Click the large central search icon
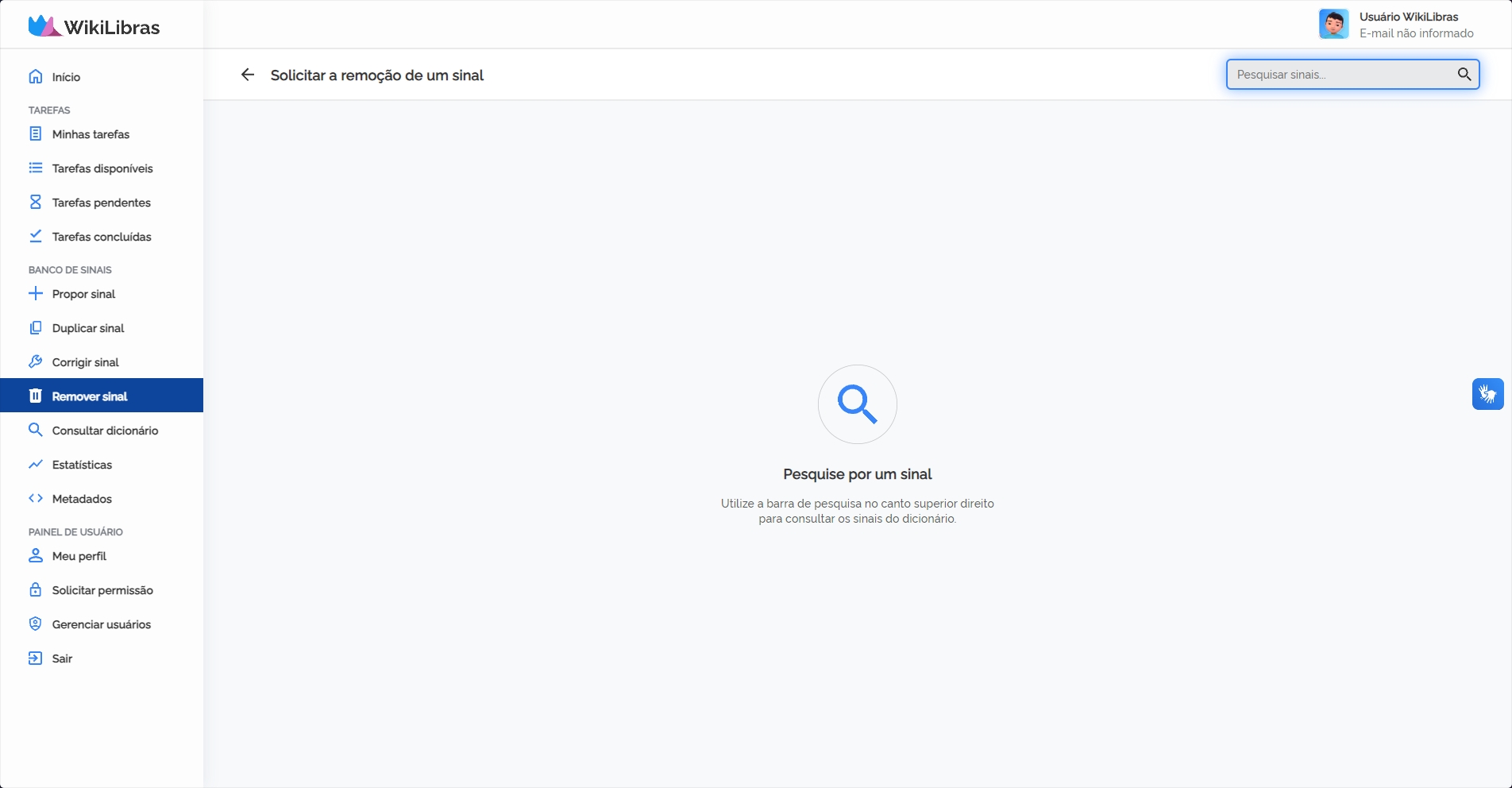The width and height of the screenshot is (1512, 788). tap(857, 404)
